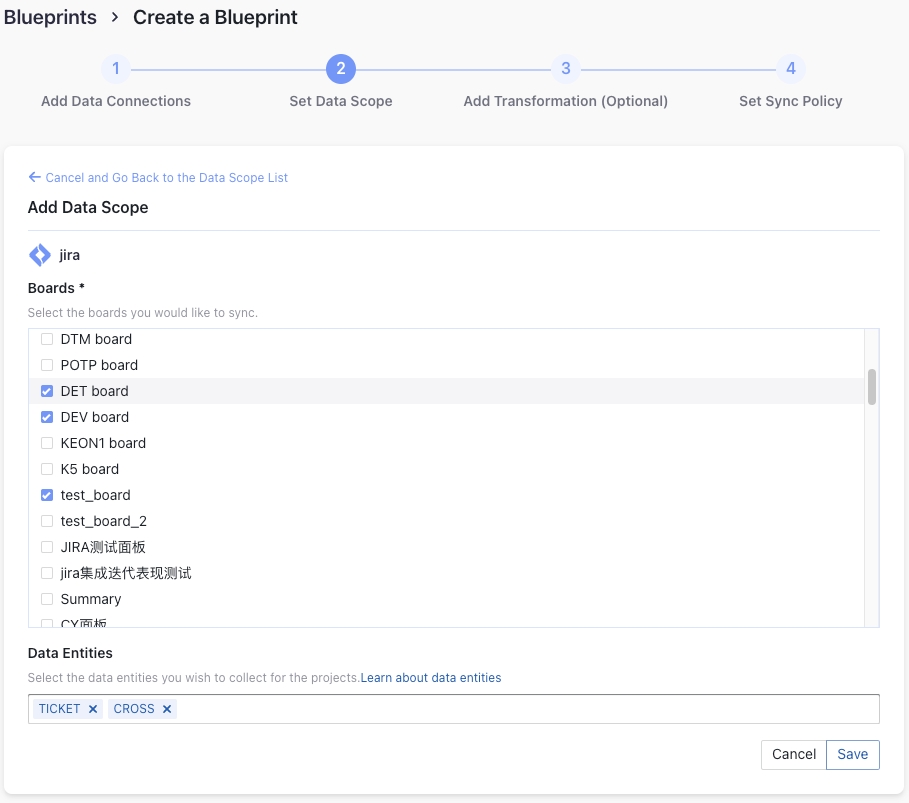Screen dimensions: 909x803
Task: Click step 3 circle Add Transformation
Action: 566,69
